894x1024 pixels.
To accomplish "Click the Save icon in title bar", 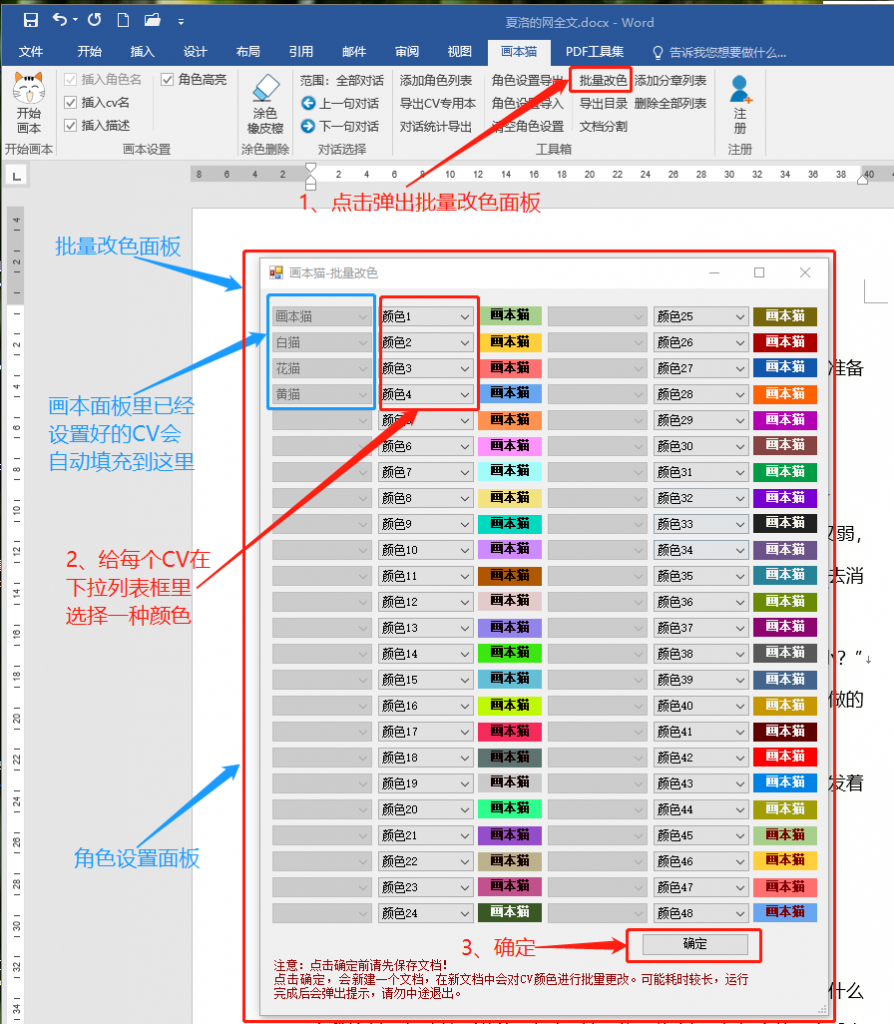I will click(x=30, y=20).
